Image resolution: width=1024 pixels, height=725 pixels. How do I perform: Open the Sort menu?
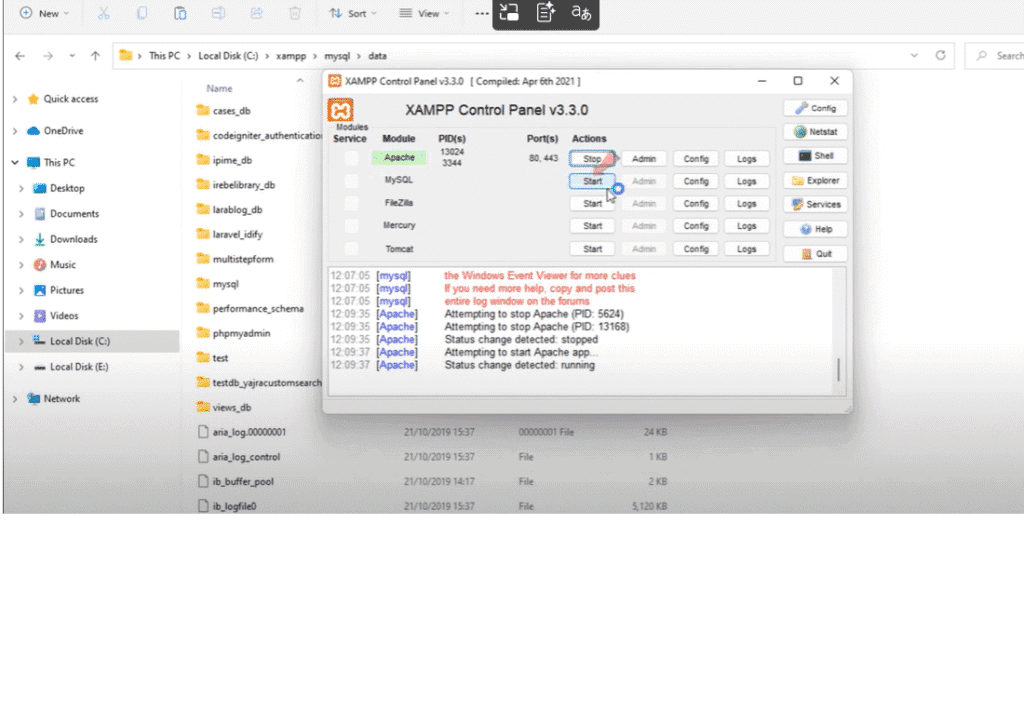pyautogui.click(x=353, y=13)
